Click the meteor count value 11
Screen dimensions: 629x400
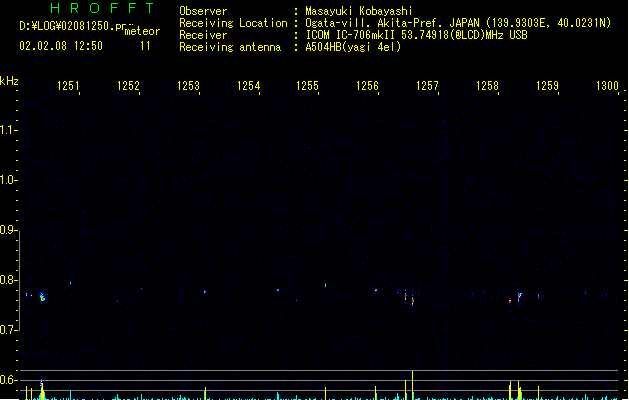click(x=145, y=46)
